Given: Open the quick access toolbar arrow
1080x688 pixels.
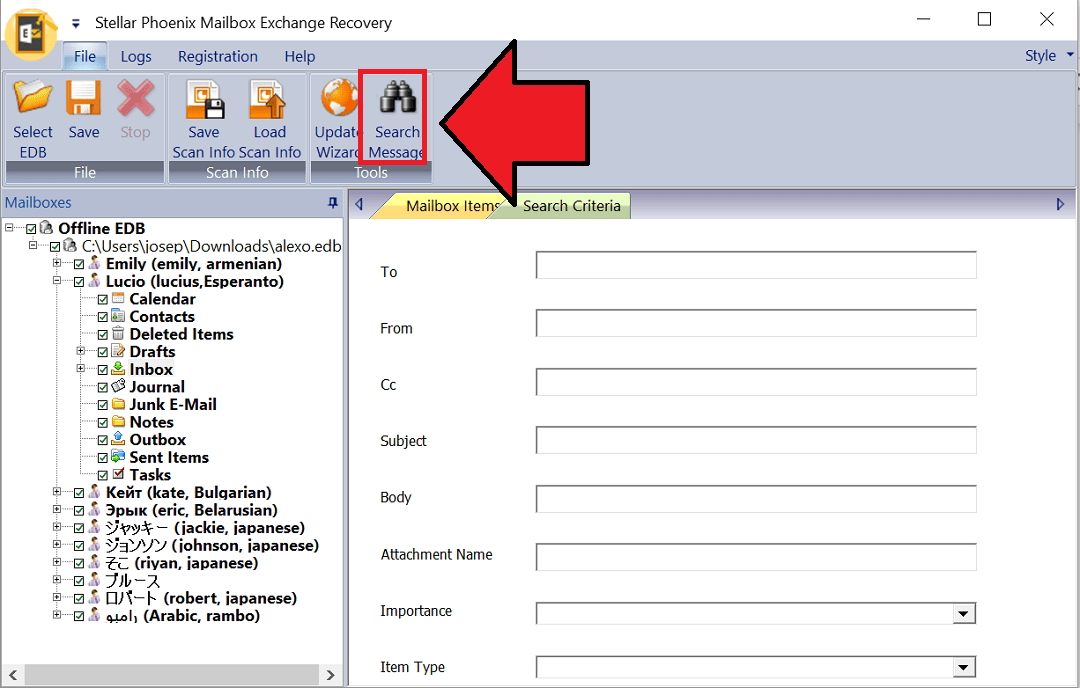Looking at the screenshot, I should tap(76, 23).
